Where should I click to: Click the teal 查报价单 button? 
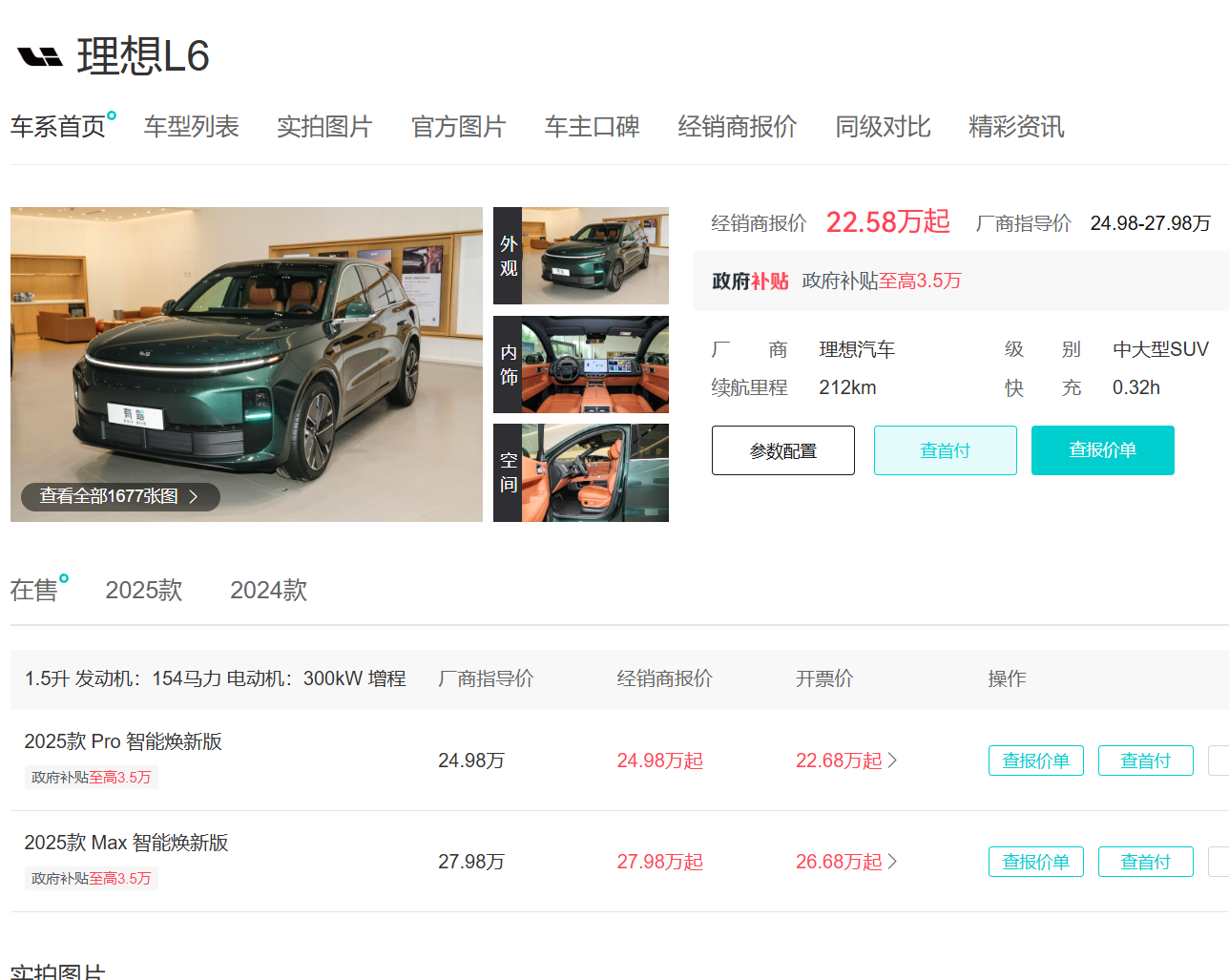(1103, 450)
